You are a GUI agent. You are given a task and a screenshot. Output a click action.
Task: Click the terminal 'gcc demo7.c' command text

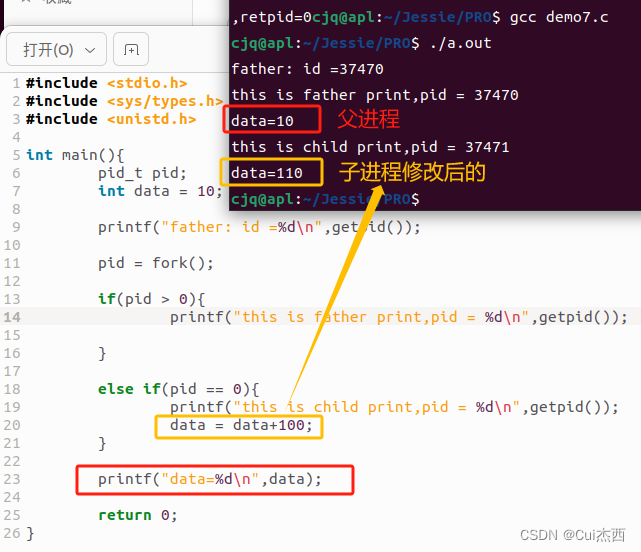[559, 17]
